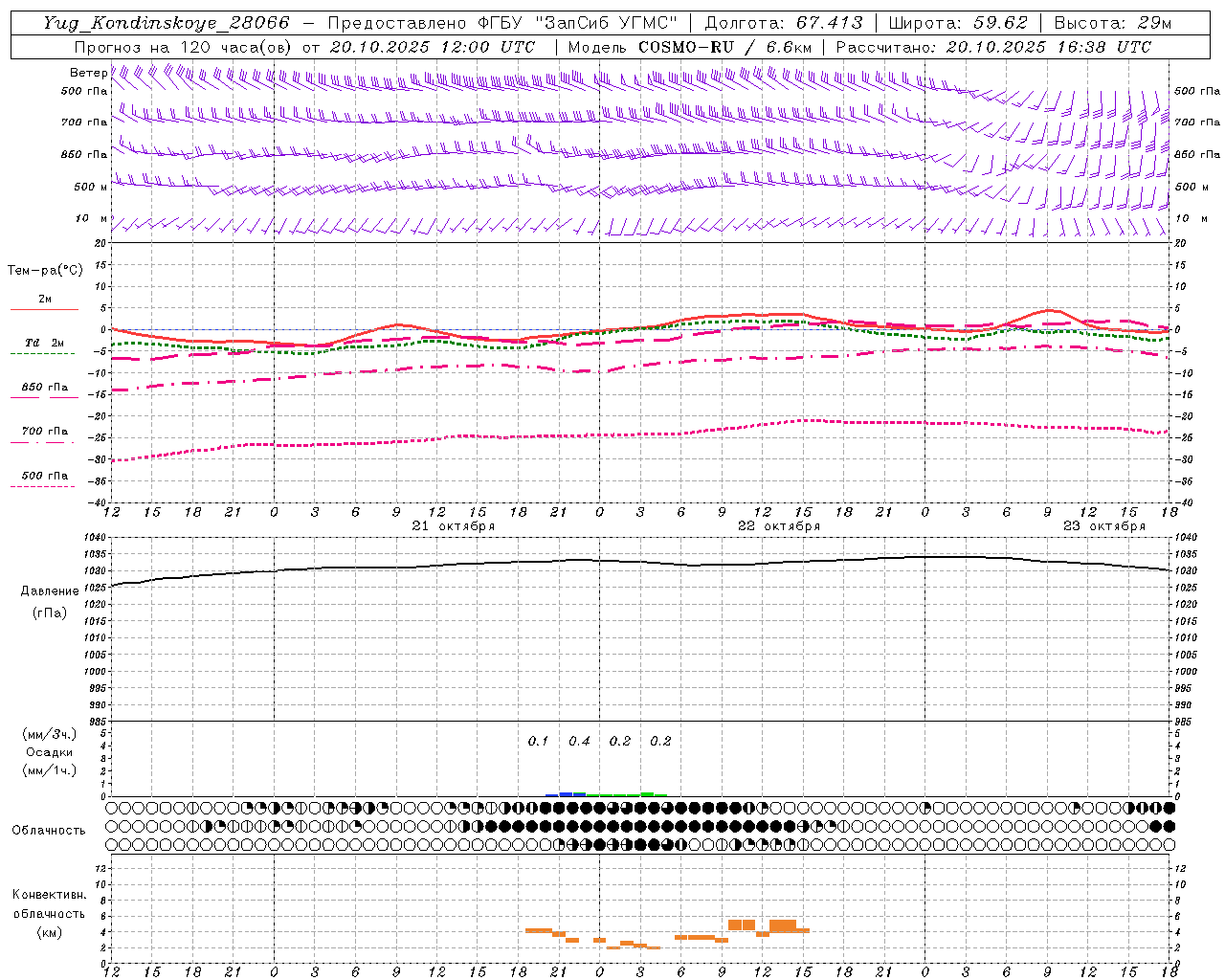Click the Осадки precipitation label

point(50,752)
